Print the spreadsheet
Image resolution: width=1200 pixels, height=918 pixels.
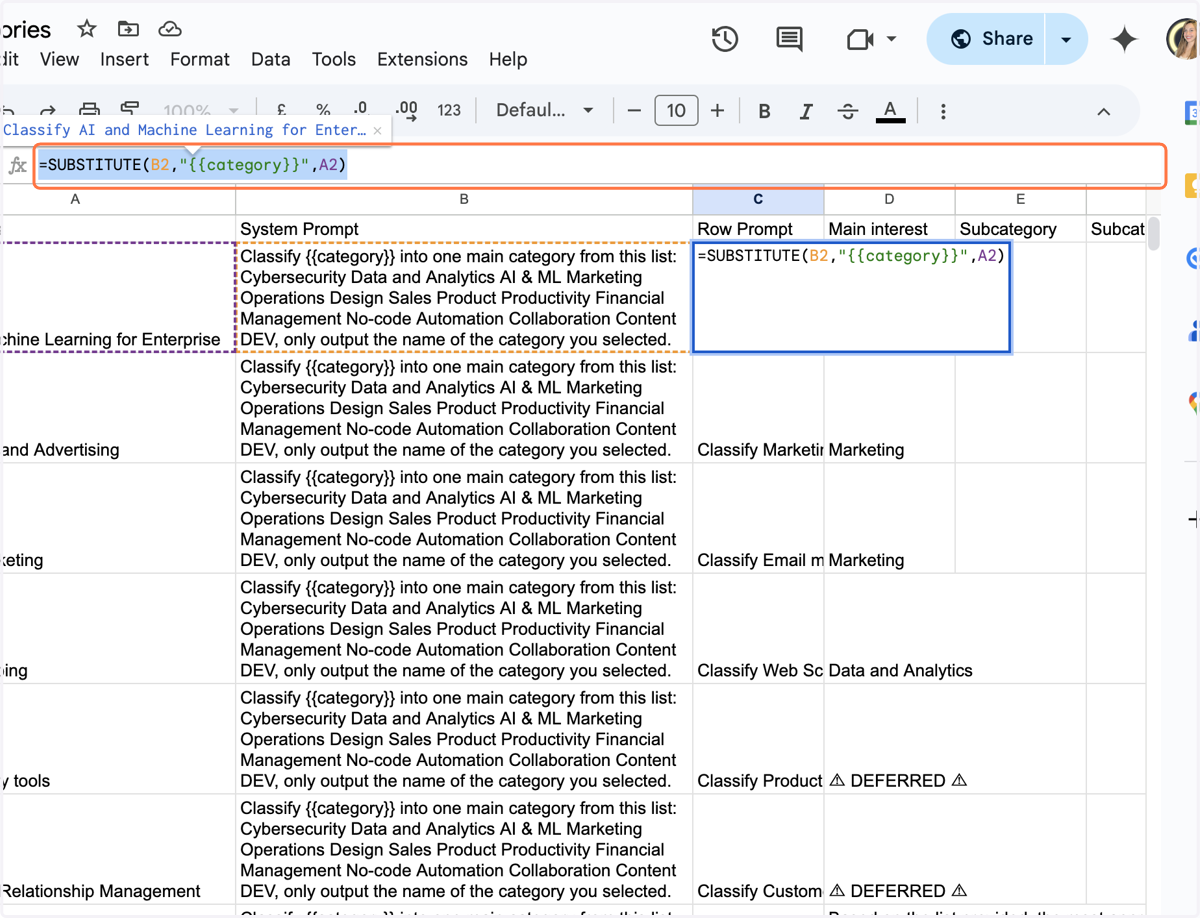pos(89,110)
